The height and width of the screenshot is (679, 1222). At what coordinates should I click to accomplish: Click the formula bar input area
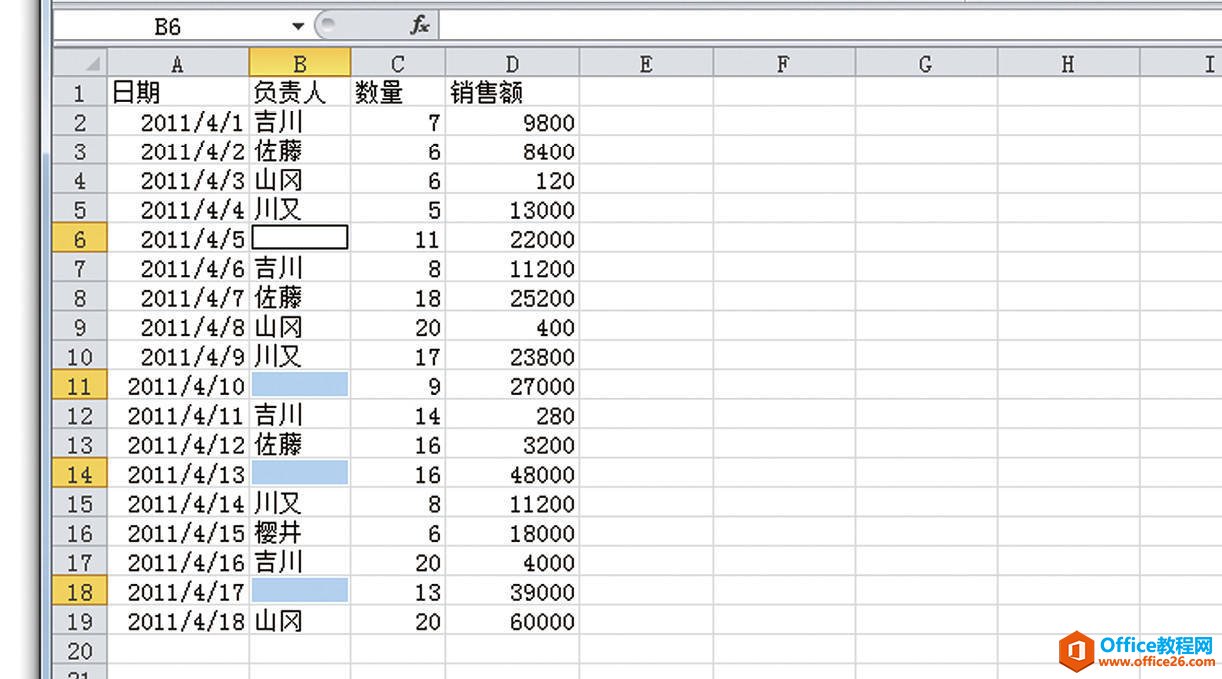800,26
